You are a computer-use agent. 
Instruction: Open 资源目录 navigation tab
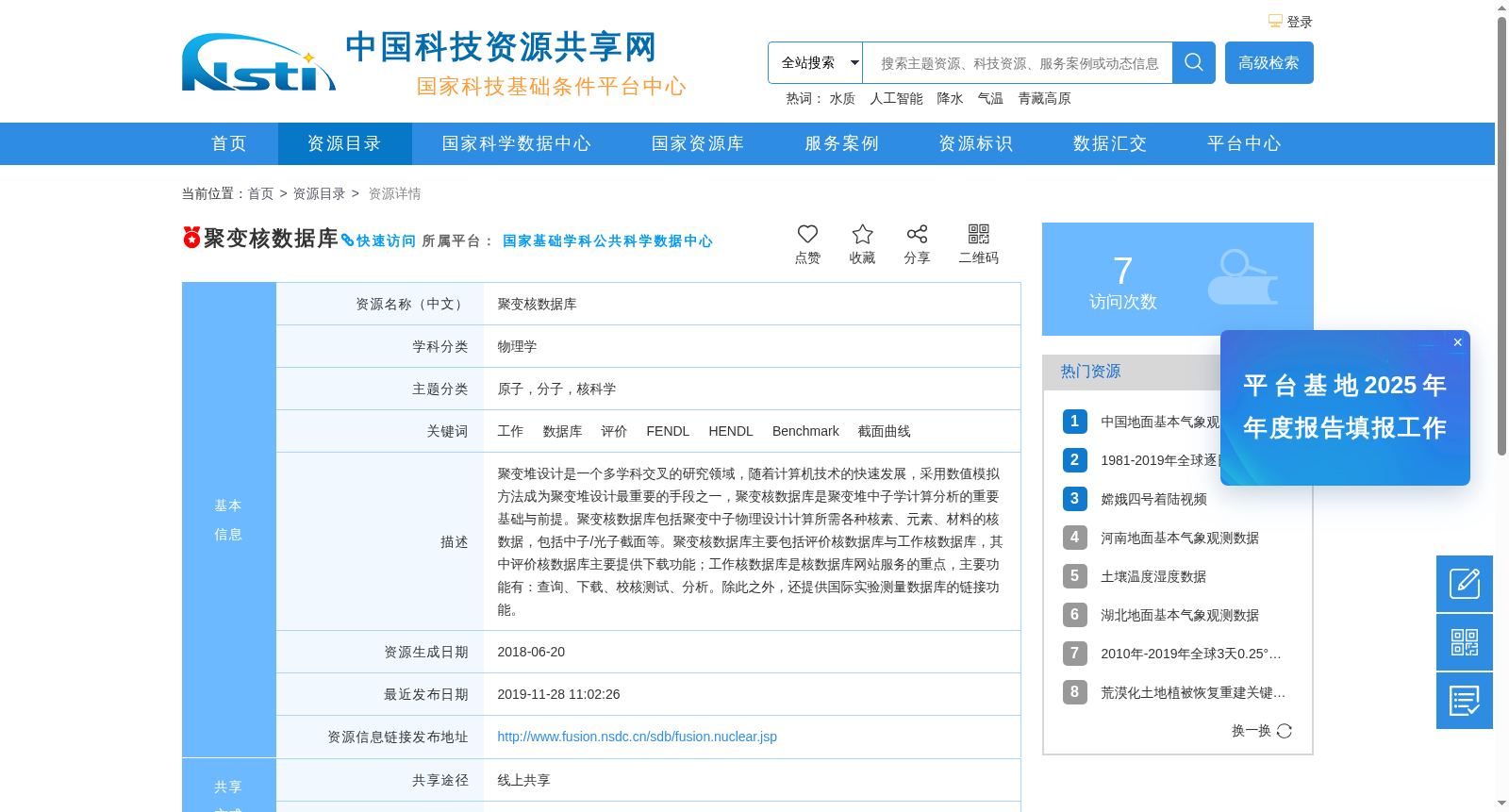point(344,143)
